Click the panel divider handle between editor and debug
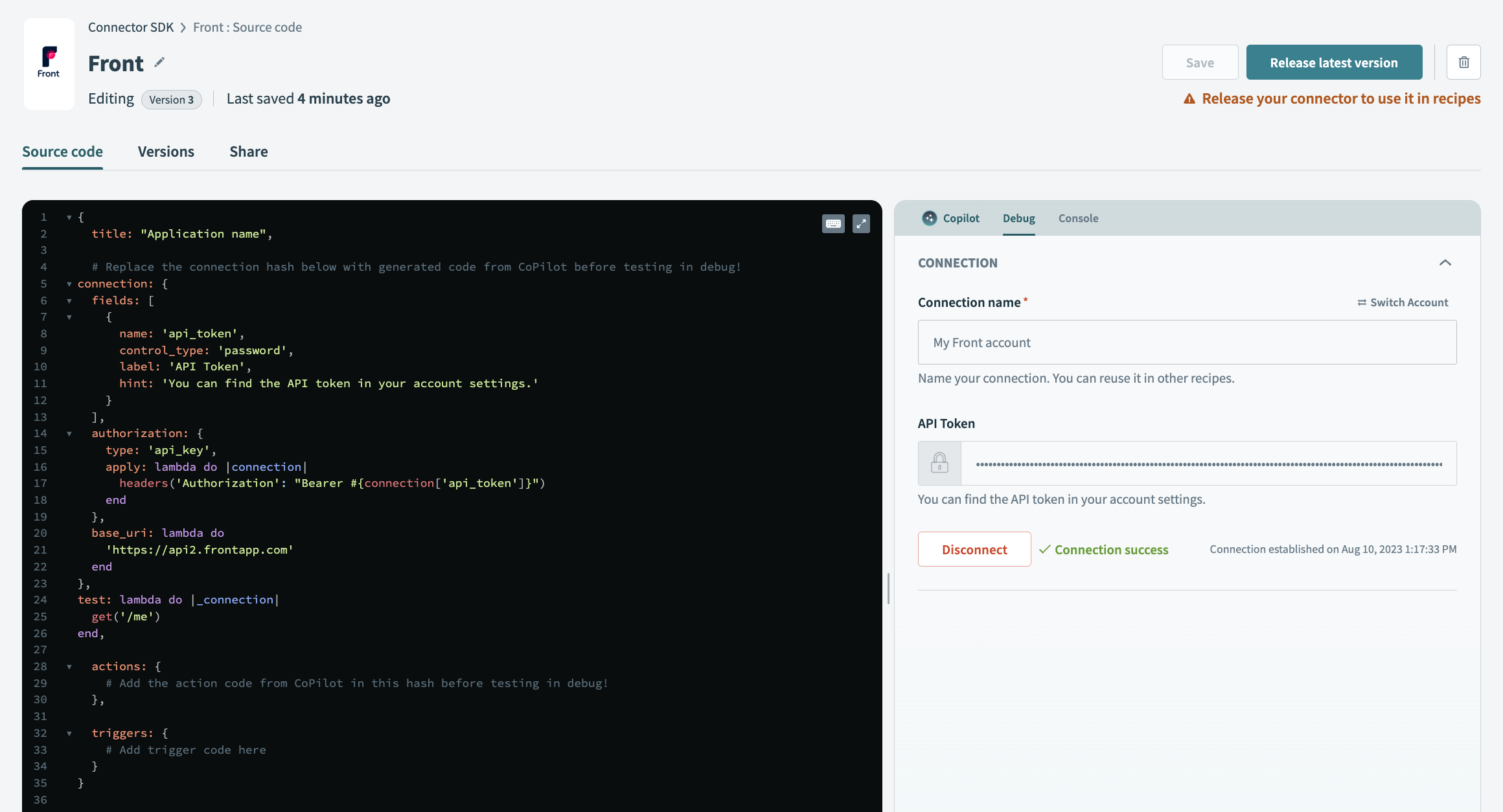Screen dimensions: 1503x812 pyautogui.click(x=888, y=588)
